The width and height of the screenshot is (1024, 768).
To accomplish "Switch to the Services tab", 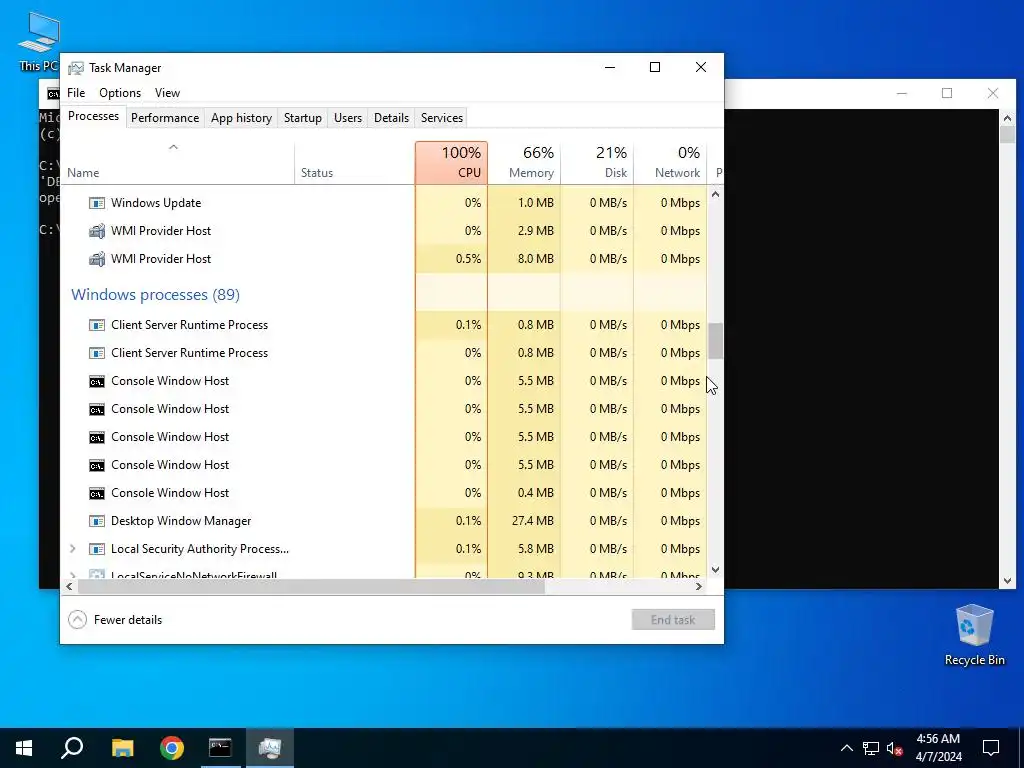I will click(441, 118).
